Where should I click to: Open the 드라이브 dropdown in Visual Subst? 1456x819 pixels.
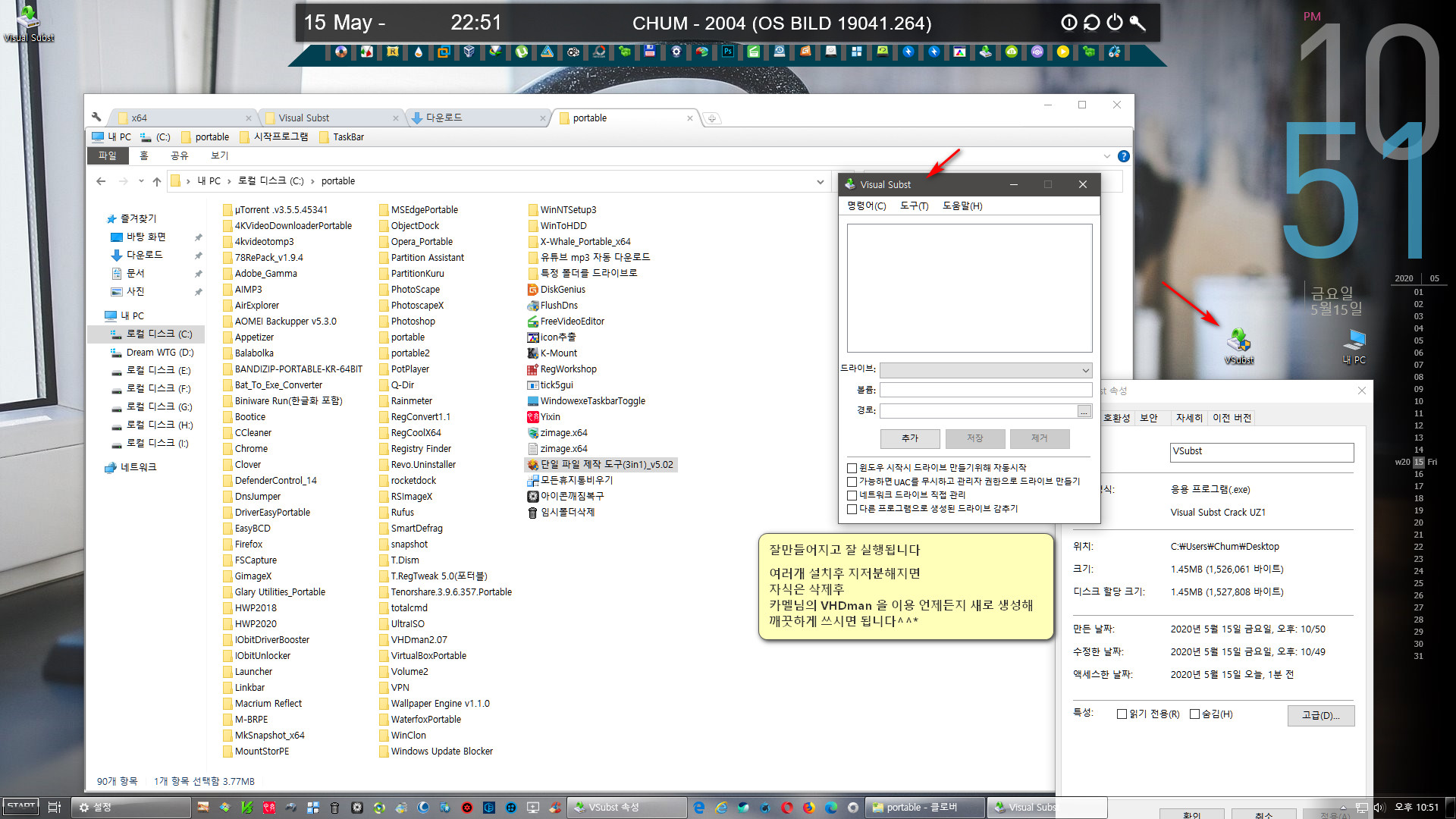click(986, 370)
